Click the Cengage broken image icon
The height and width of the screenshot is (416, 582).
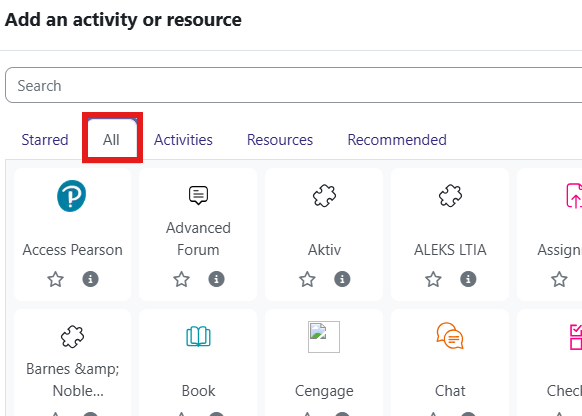click(324, 337)
